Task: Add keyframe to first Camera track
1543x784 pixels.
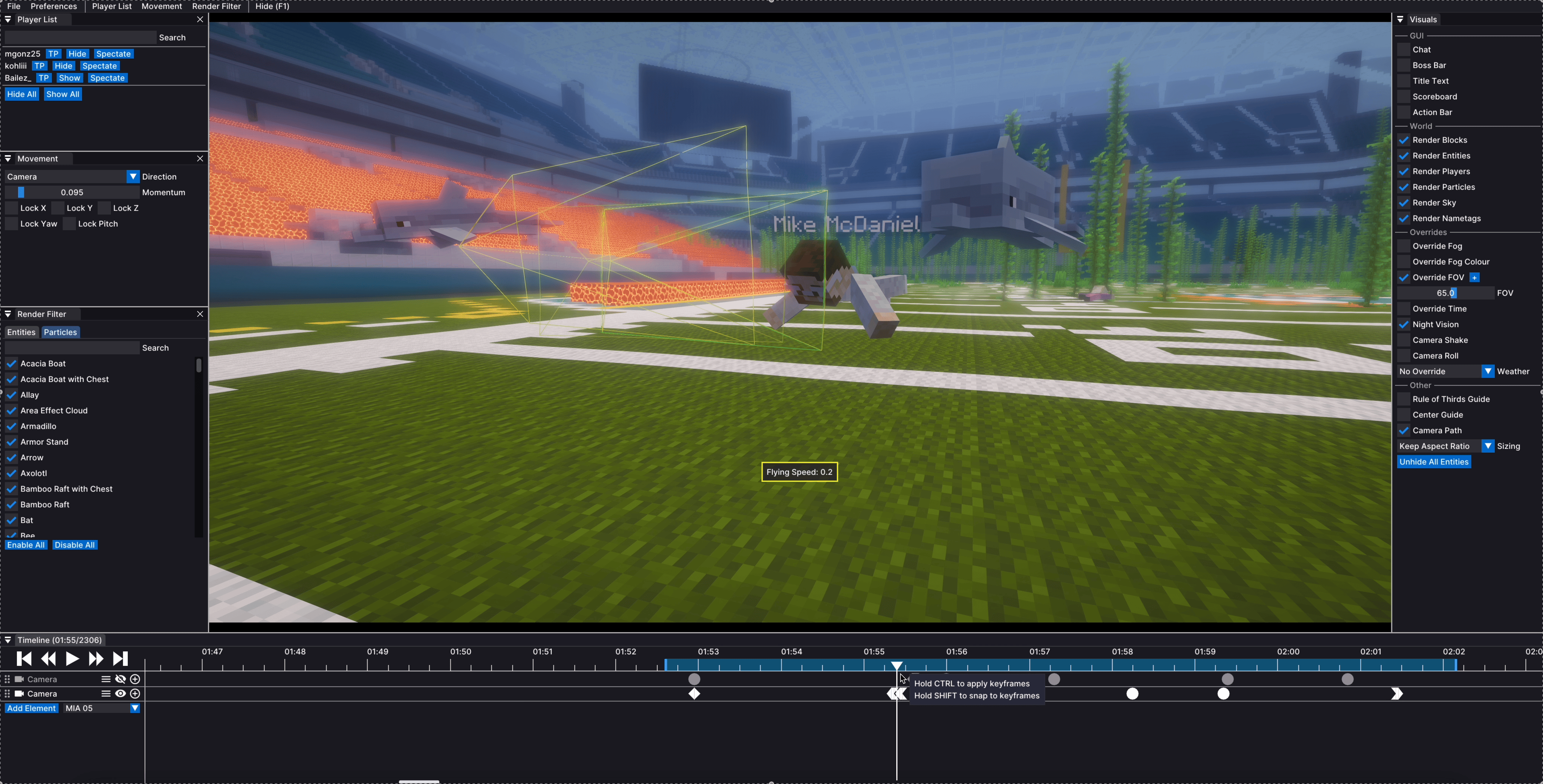Action: pos(135,679)
